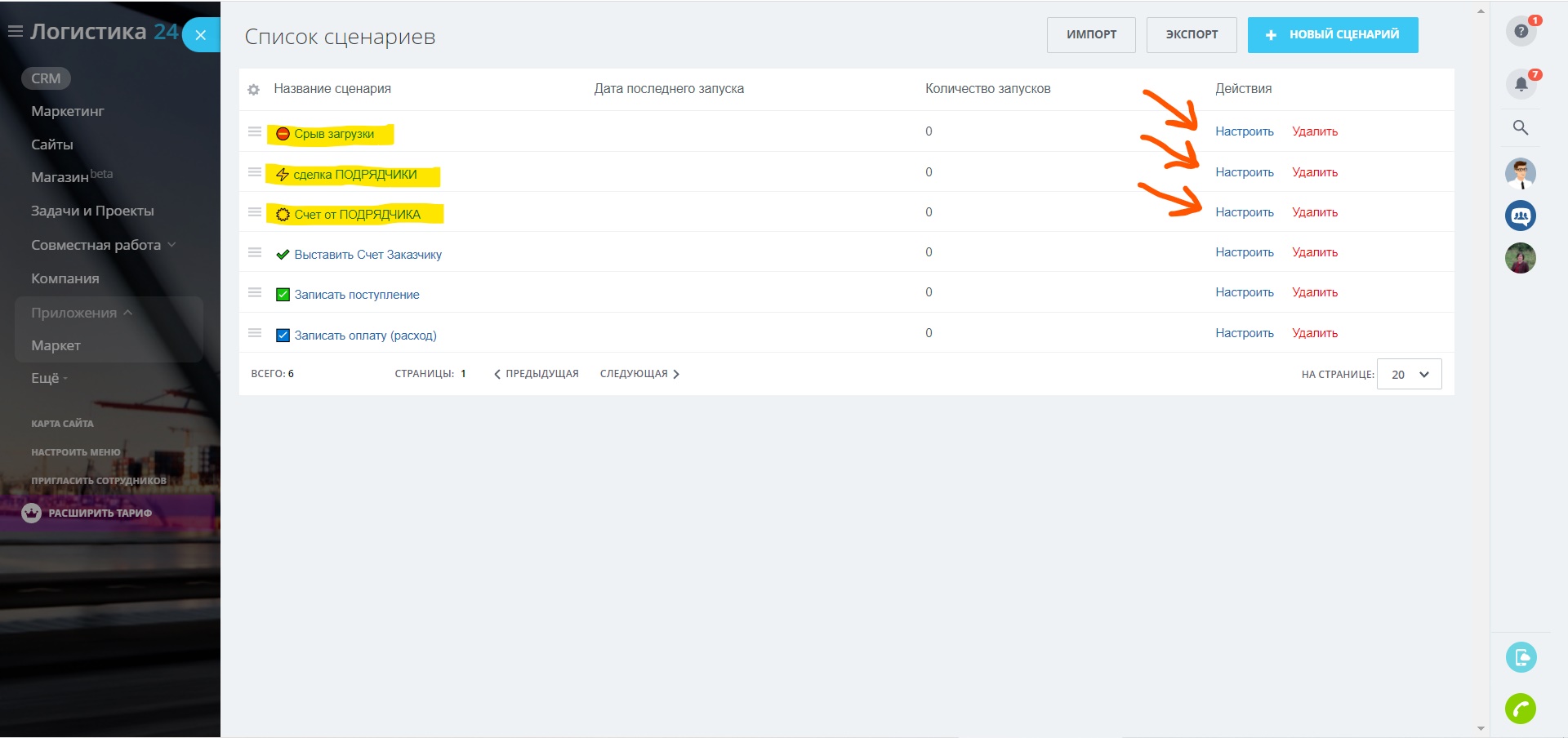Open the hamburger menu next to Логистика
Image resolution: width=1568 pixels, height=738 pixels.
(x=15, y=32)
